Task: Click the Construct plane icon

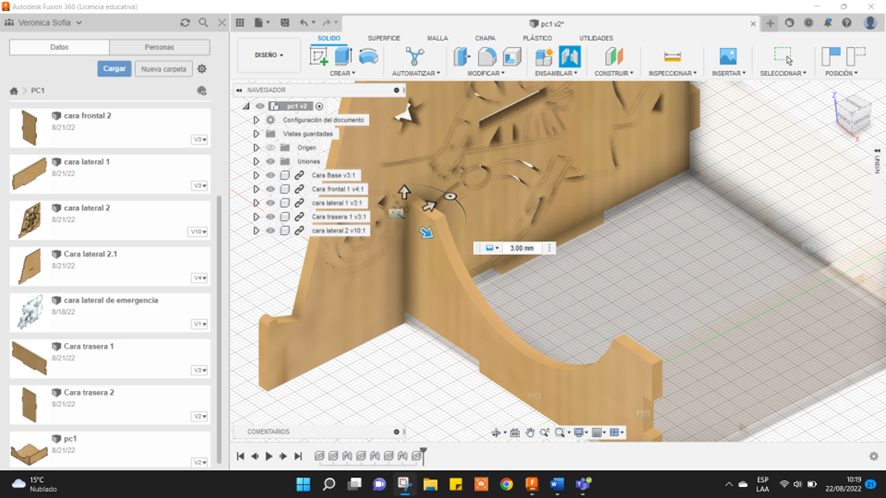Action: point(614,57)
